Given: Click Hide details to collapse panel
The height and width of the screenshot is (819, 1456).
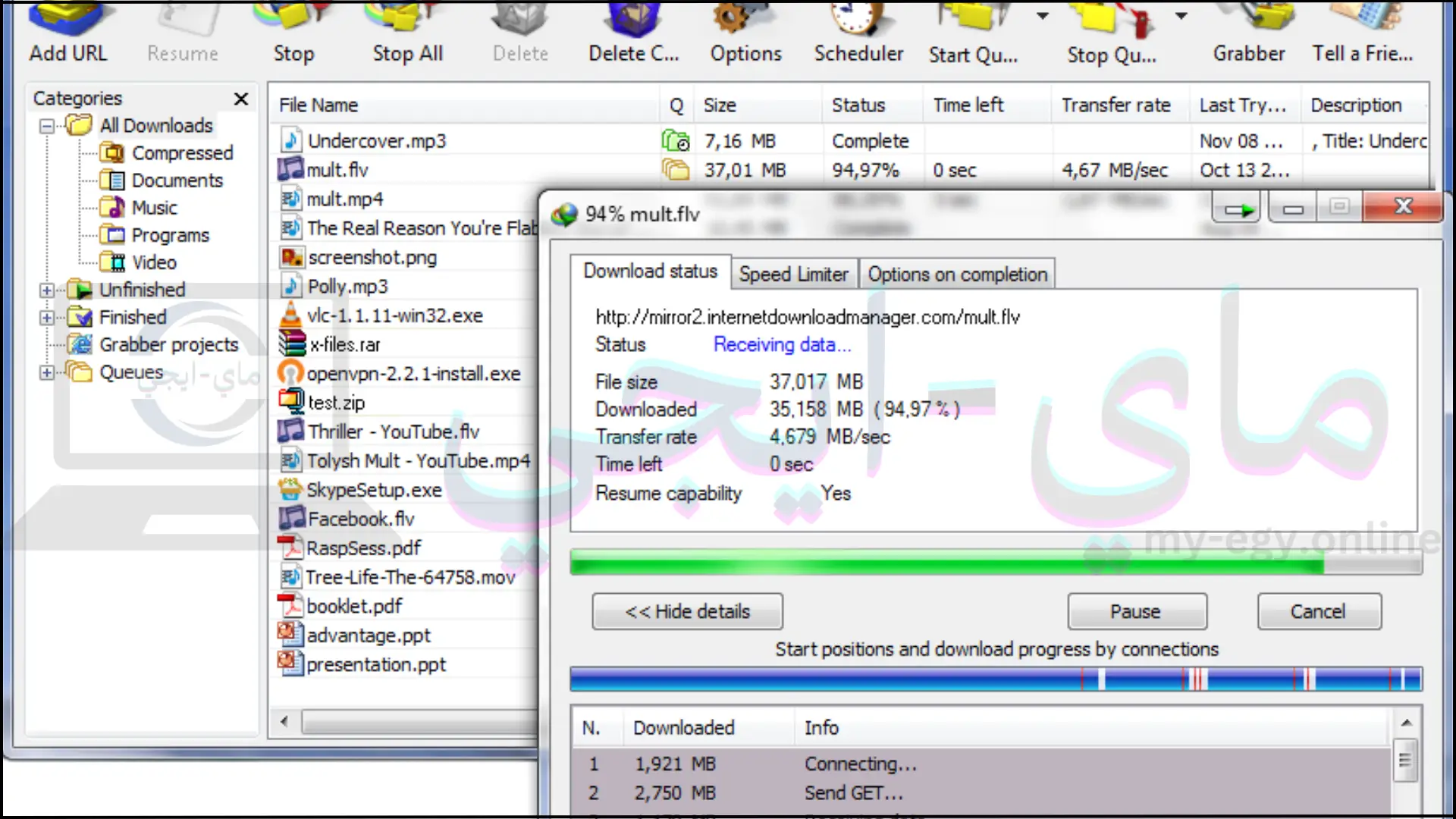Looking at the screenshot, I should click(x=687, y=612).
